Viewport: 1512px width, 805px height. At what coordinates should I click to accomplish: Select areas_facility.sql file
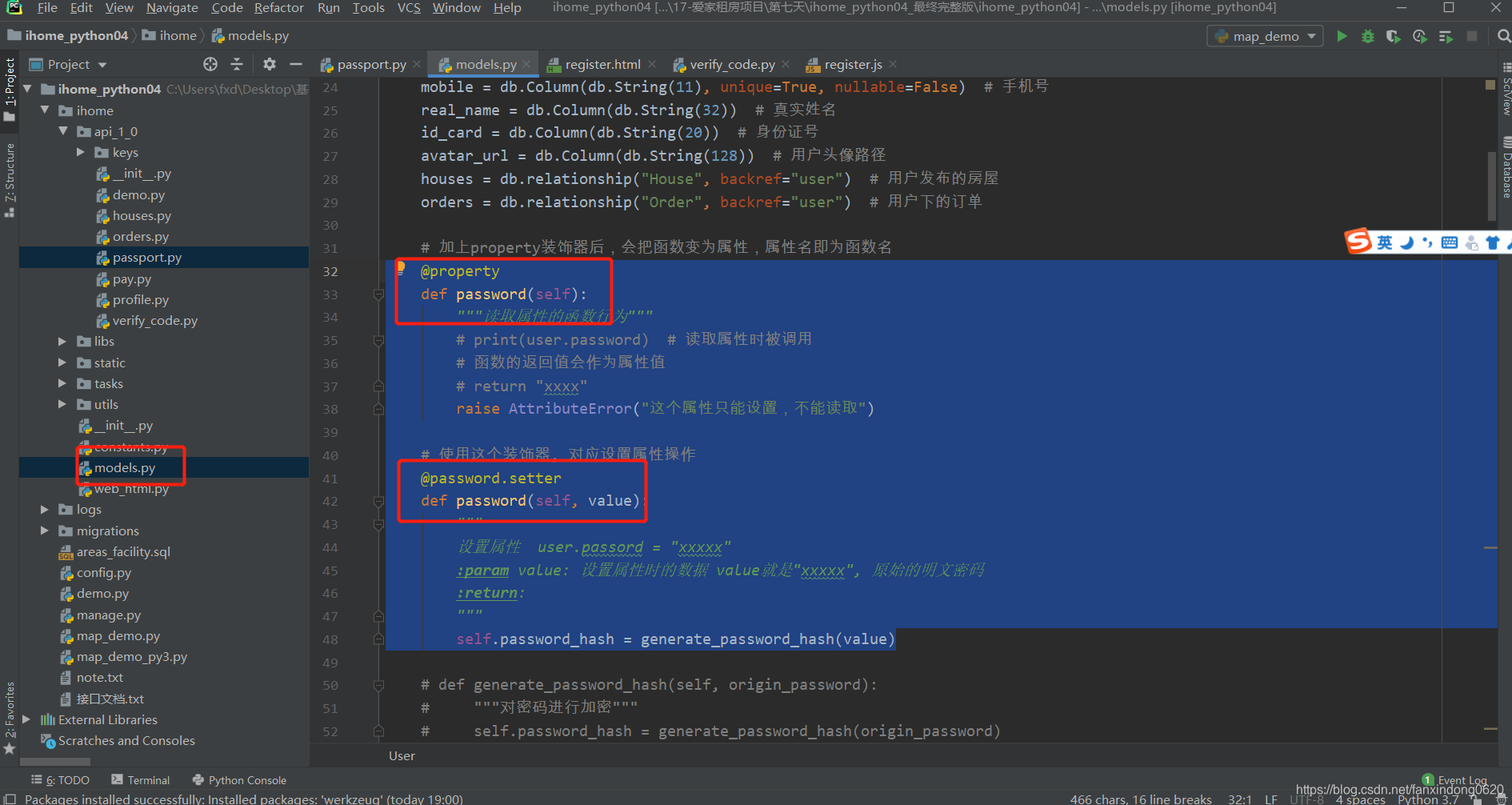(122, 551)
